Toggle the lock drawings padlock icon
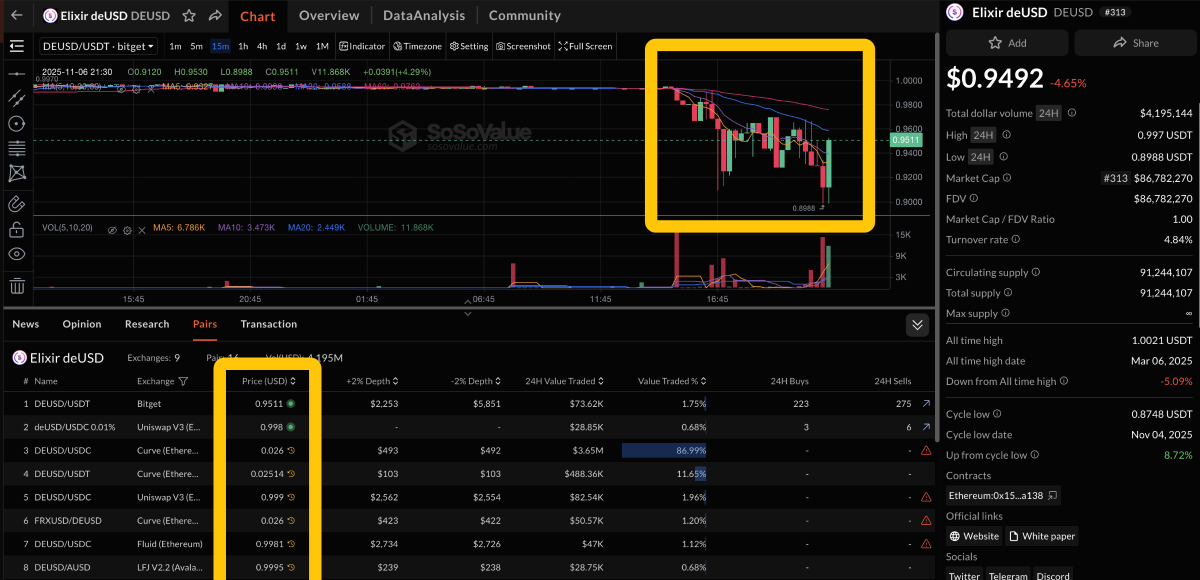The width and height of the screenshot is (1200, 580). pyautogui.click(x=16, y=229)
